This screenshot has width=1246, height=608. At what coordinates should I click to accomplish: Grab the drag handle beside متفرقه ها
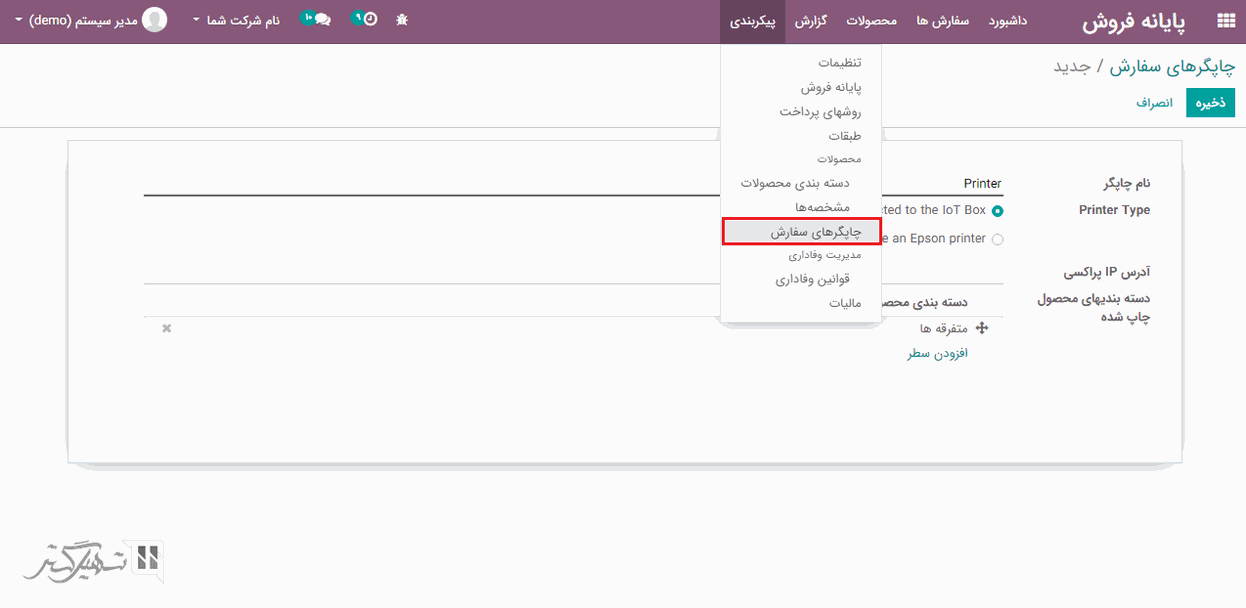(981, 328)
